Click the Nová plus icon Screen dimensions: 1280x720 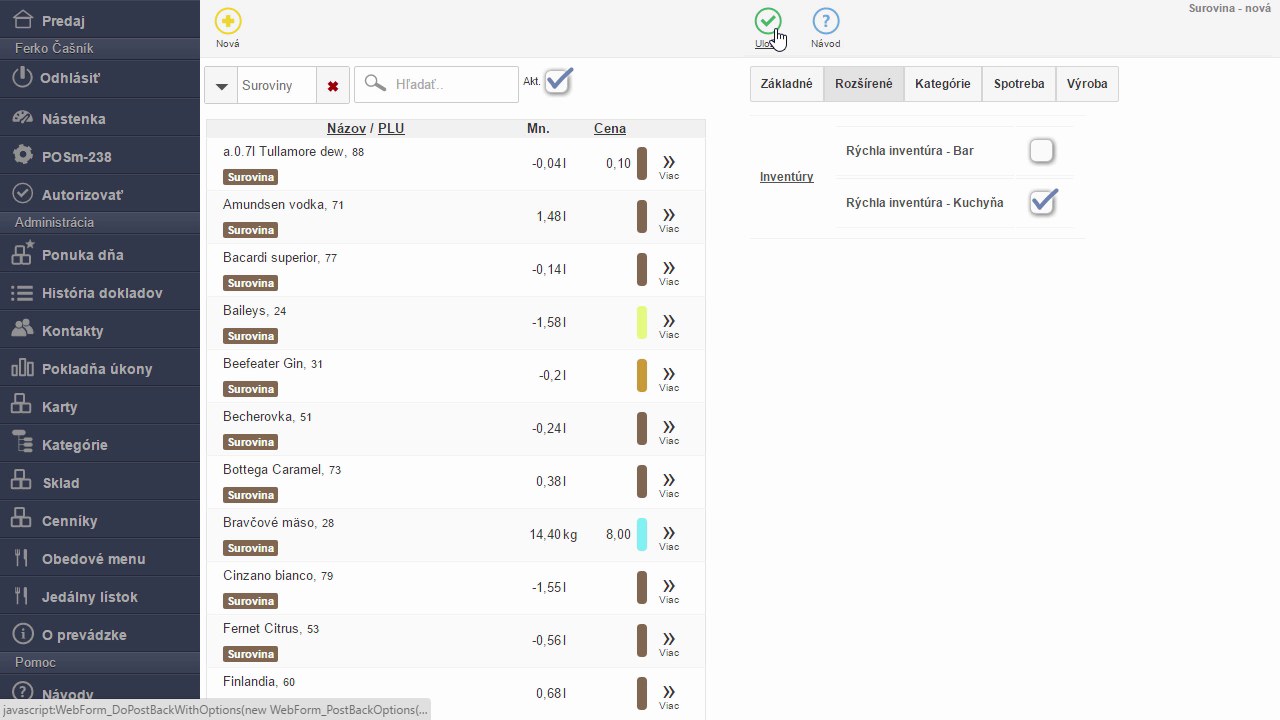tap(228, 22)
